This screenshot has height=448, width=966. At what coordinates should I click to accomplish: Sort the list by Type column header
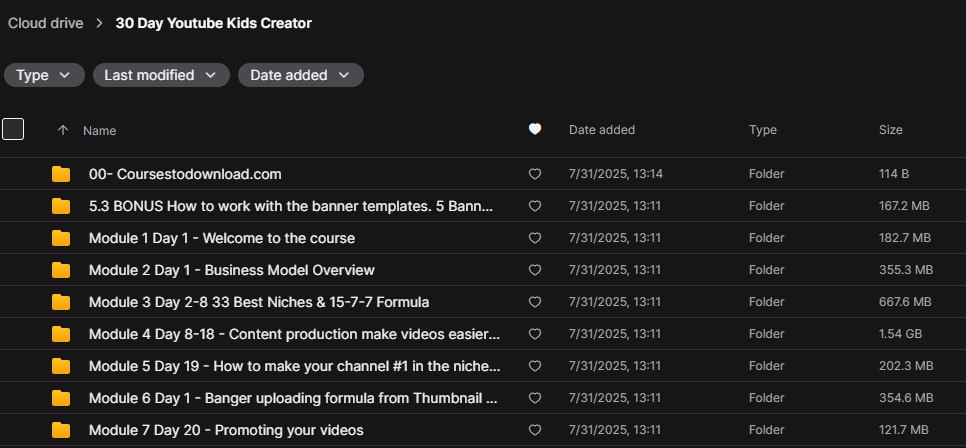pyautogui.click(x=762, y=130)
